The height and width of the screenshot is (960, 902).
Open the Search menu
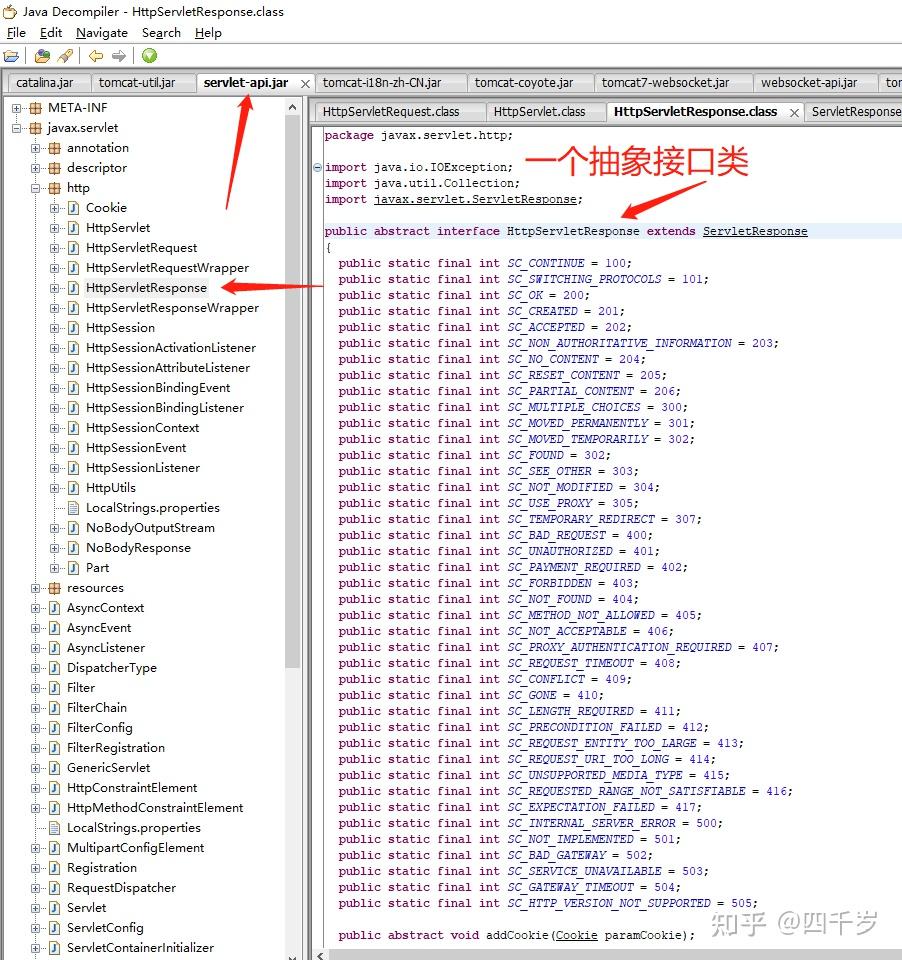161,33
